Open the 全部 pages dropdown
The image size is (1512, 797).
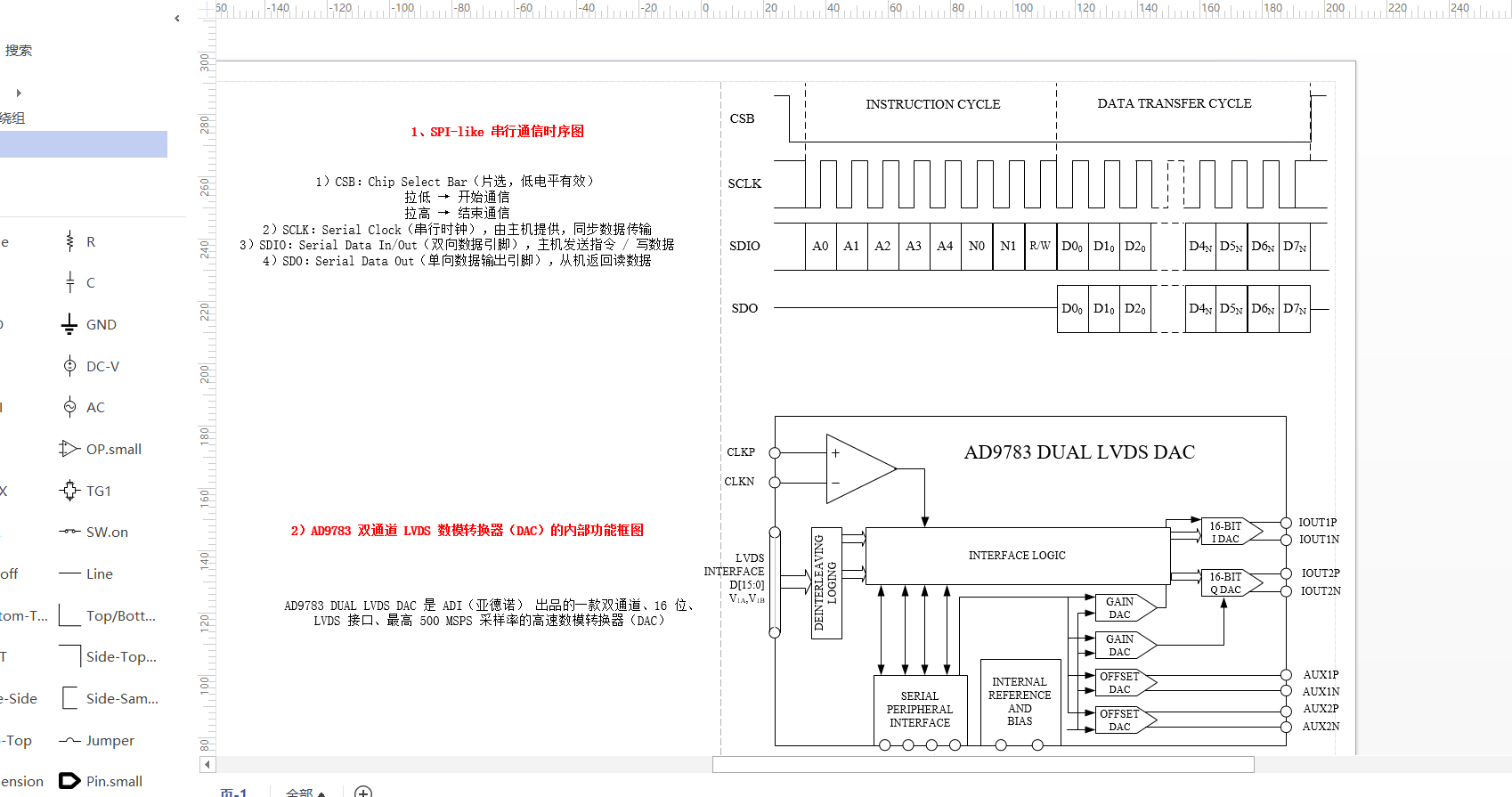[x=305, y=792]
